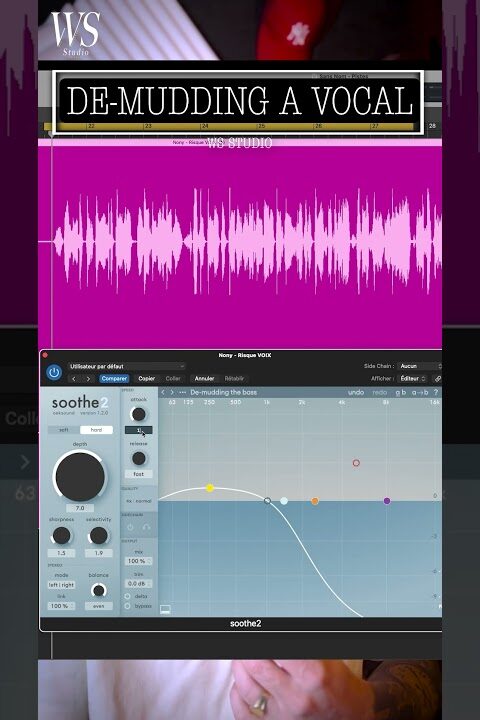Image resolution: width=480 pixels, height=720 pixels.
Task: Open the Utilisateur par défaut preset dropdown
Action: pos(126,366)
